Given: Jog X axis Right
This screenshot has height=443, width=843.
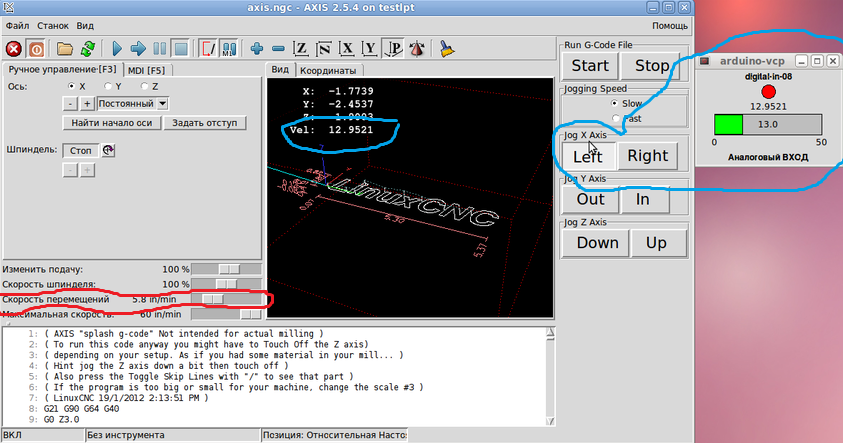Looking at the screenshot, I should pyautogui.click(x=648, y=156).
